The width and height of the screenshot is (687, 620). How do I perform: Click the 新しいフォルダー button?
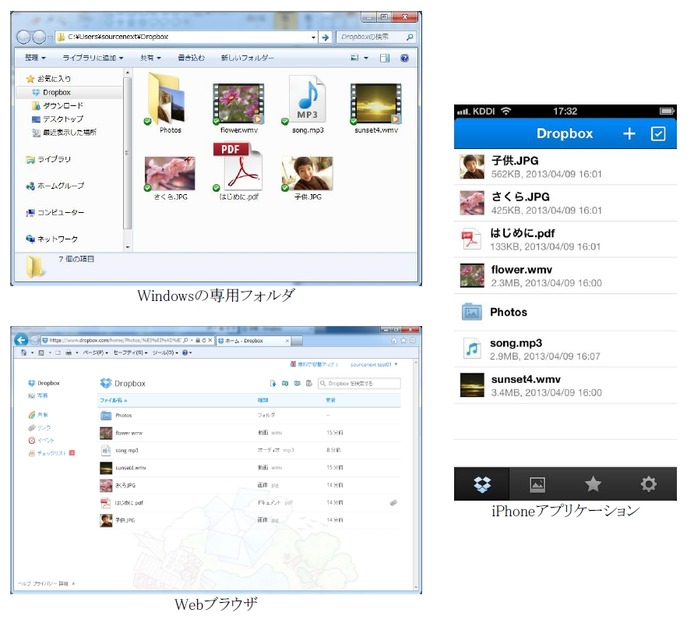[x=247, y=58]
